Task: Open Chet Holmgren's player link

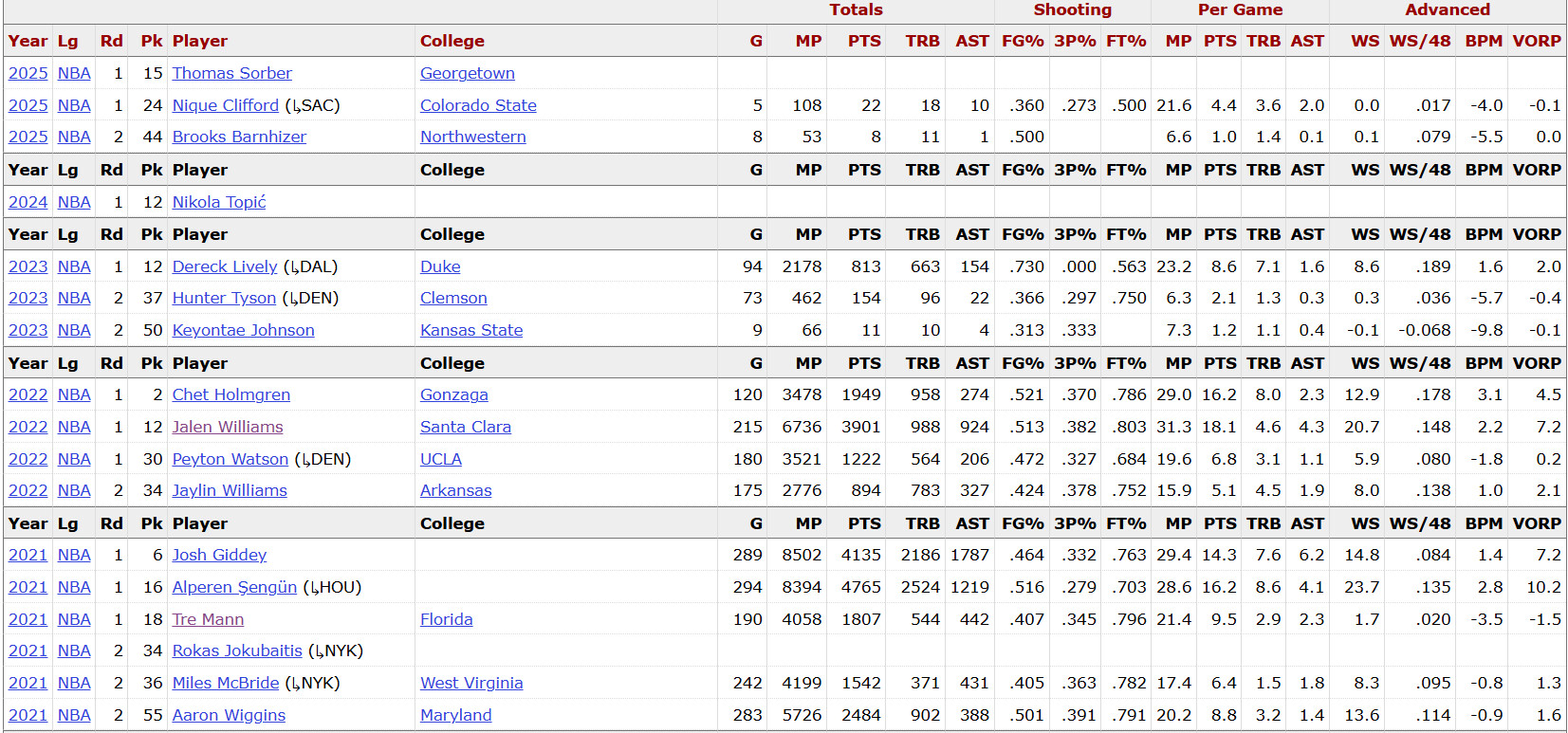Action: pyautogui.click(x=231, y=394)
